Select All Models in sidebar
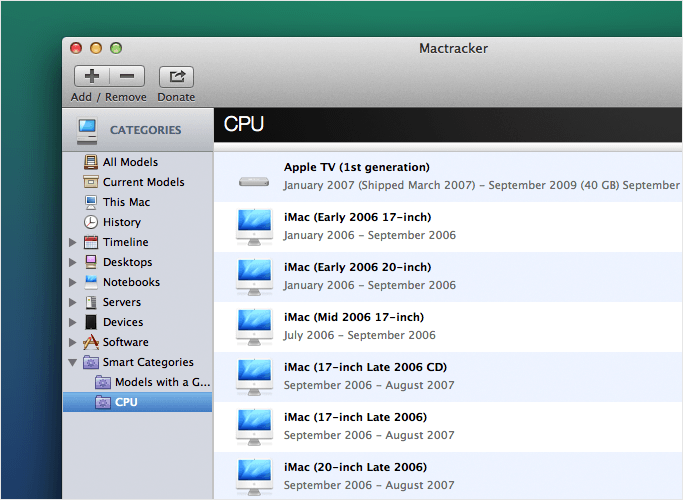 pyautogui.click(x=130, y=162)
